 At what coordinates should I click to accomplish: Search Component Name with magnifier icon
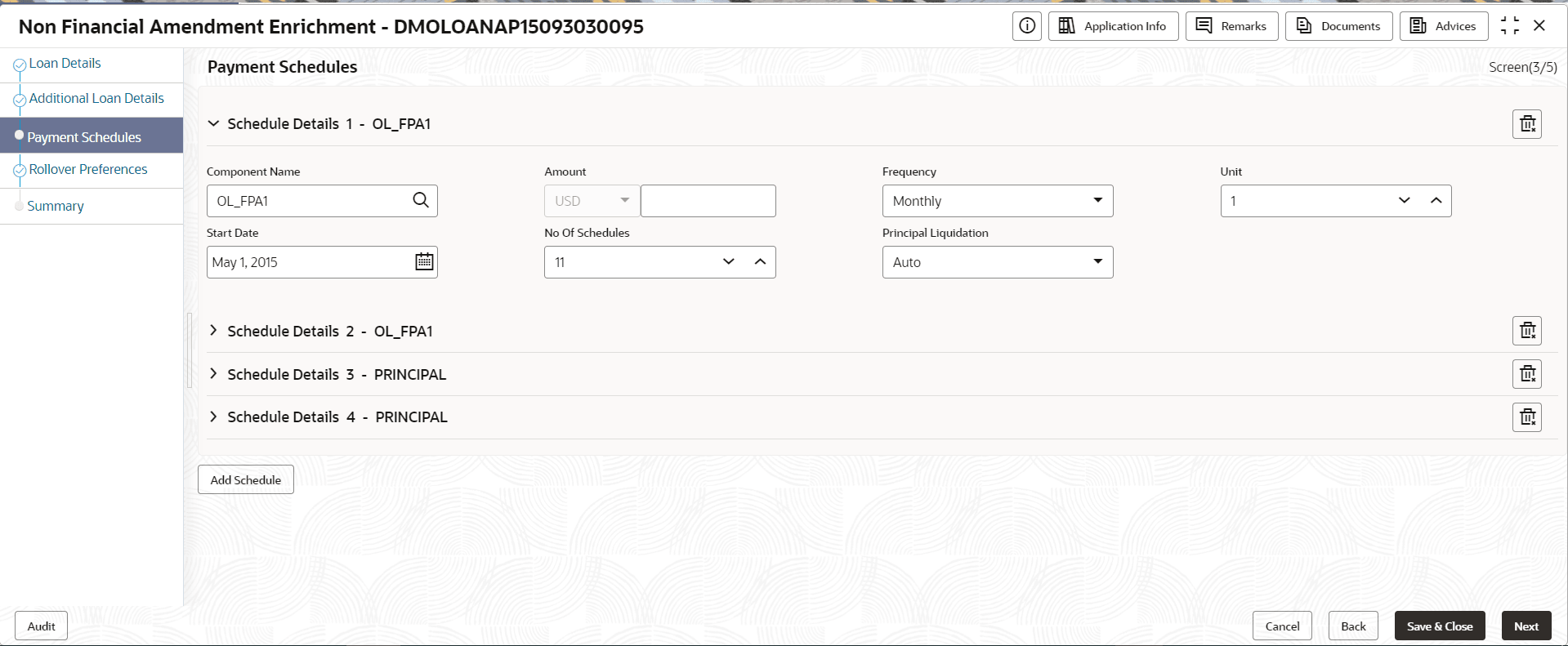(421, 201)
